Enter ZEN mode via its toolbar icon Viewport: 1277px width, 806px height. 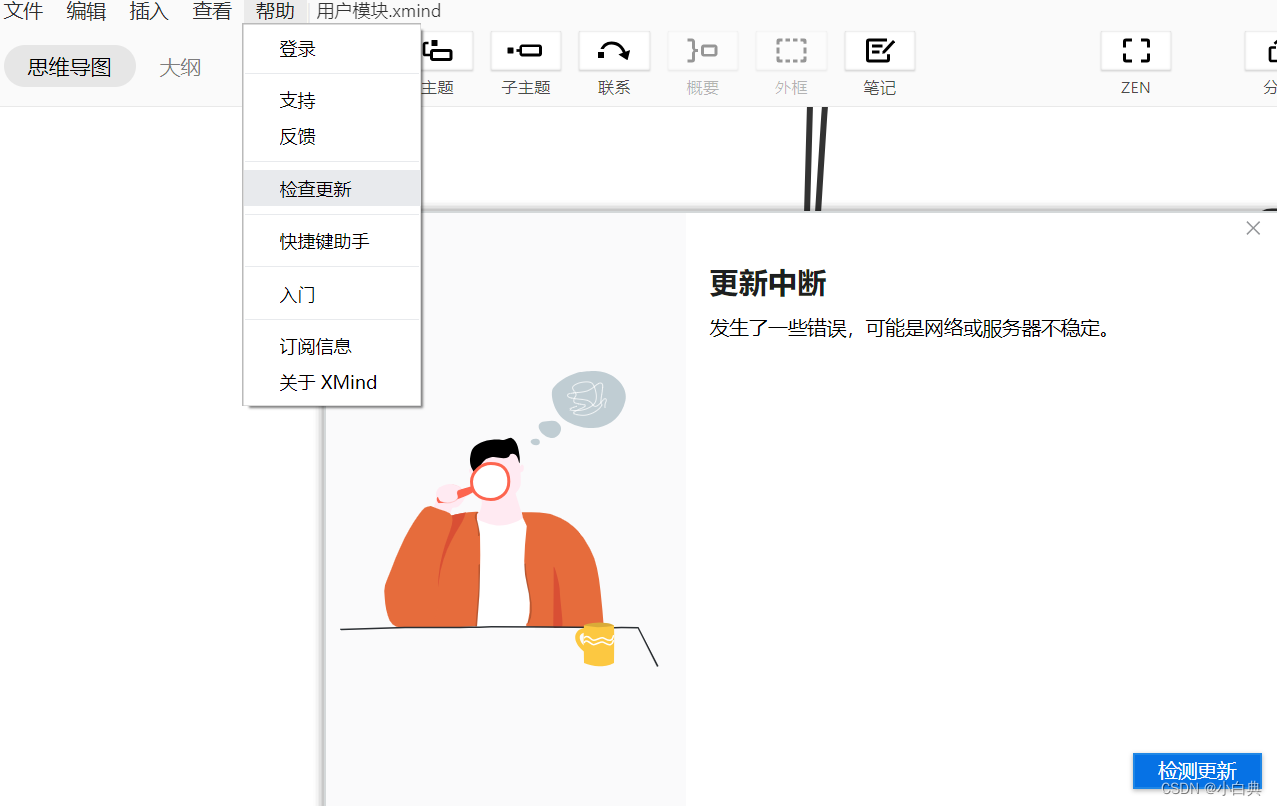[1135, 50]
